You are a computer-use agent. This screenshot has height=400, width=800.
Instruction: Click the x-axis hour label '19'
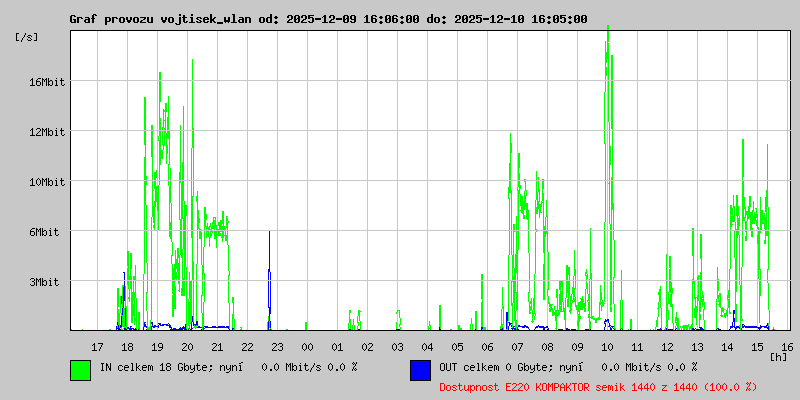157,347
